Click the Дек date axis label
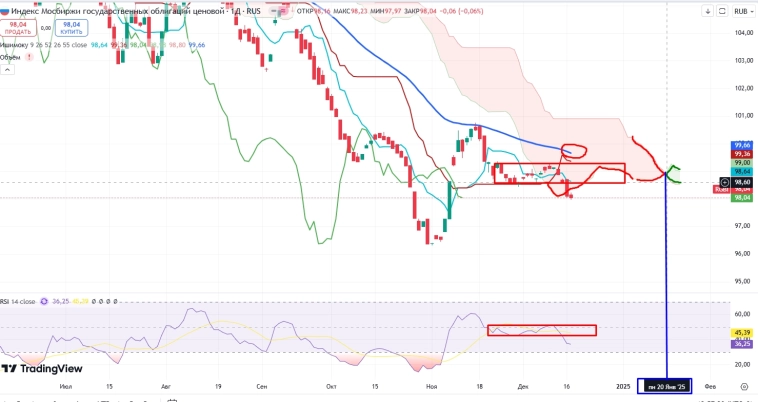Image resolution: width=758 pixels, height=402 pixels. [x=523, y=387]
